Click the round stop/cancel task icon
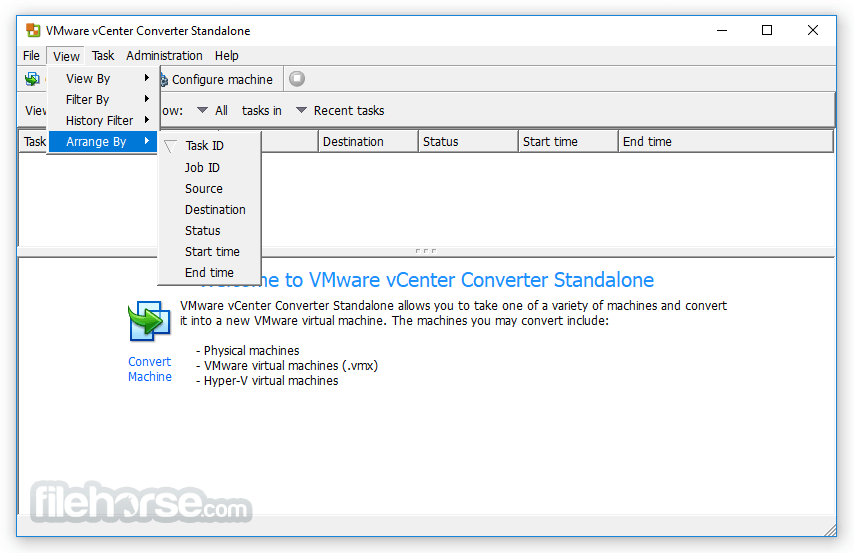Viewport: 854px width, 553px height. (x=297, y=79)
